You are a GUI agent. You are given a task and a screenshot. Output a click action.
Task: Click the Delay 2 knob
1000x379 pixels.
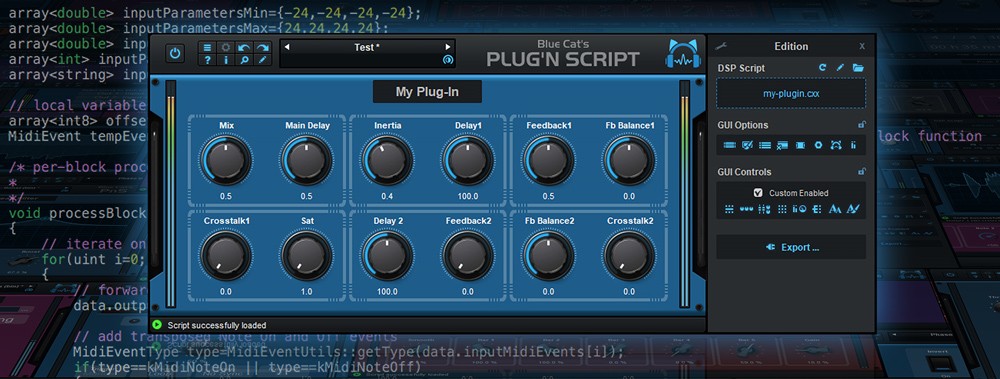tap(387, 256)
